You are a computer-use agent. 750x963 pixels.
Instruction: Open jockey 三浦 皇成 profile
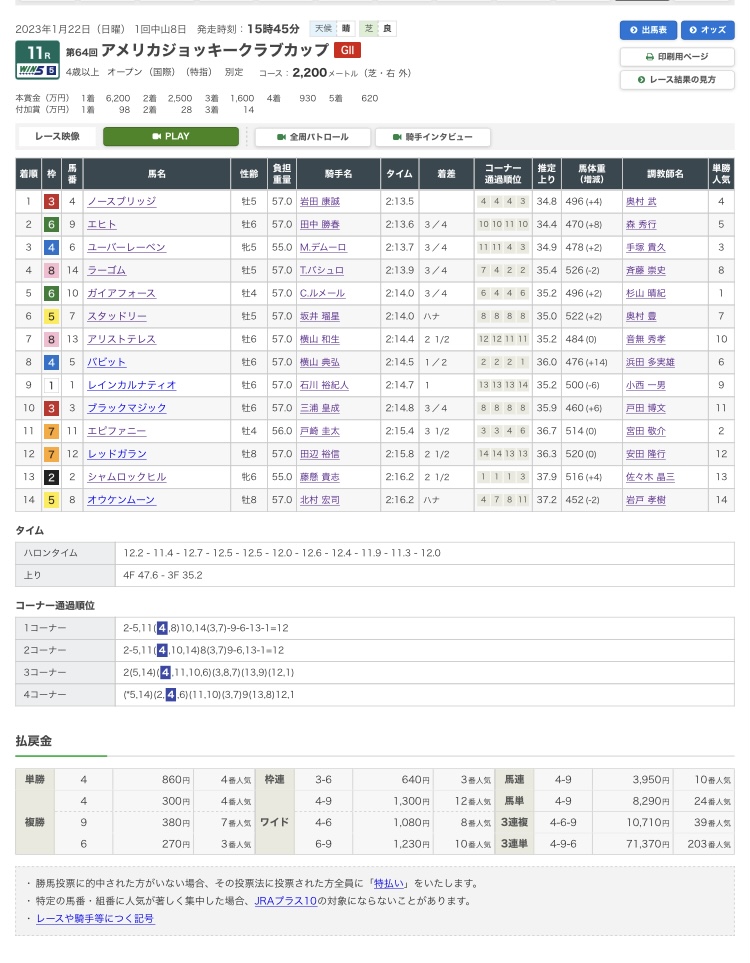pos(319,408)
